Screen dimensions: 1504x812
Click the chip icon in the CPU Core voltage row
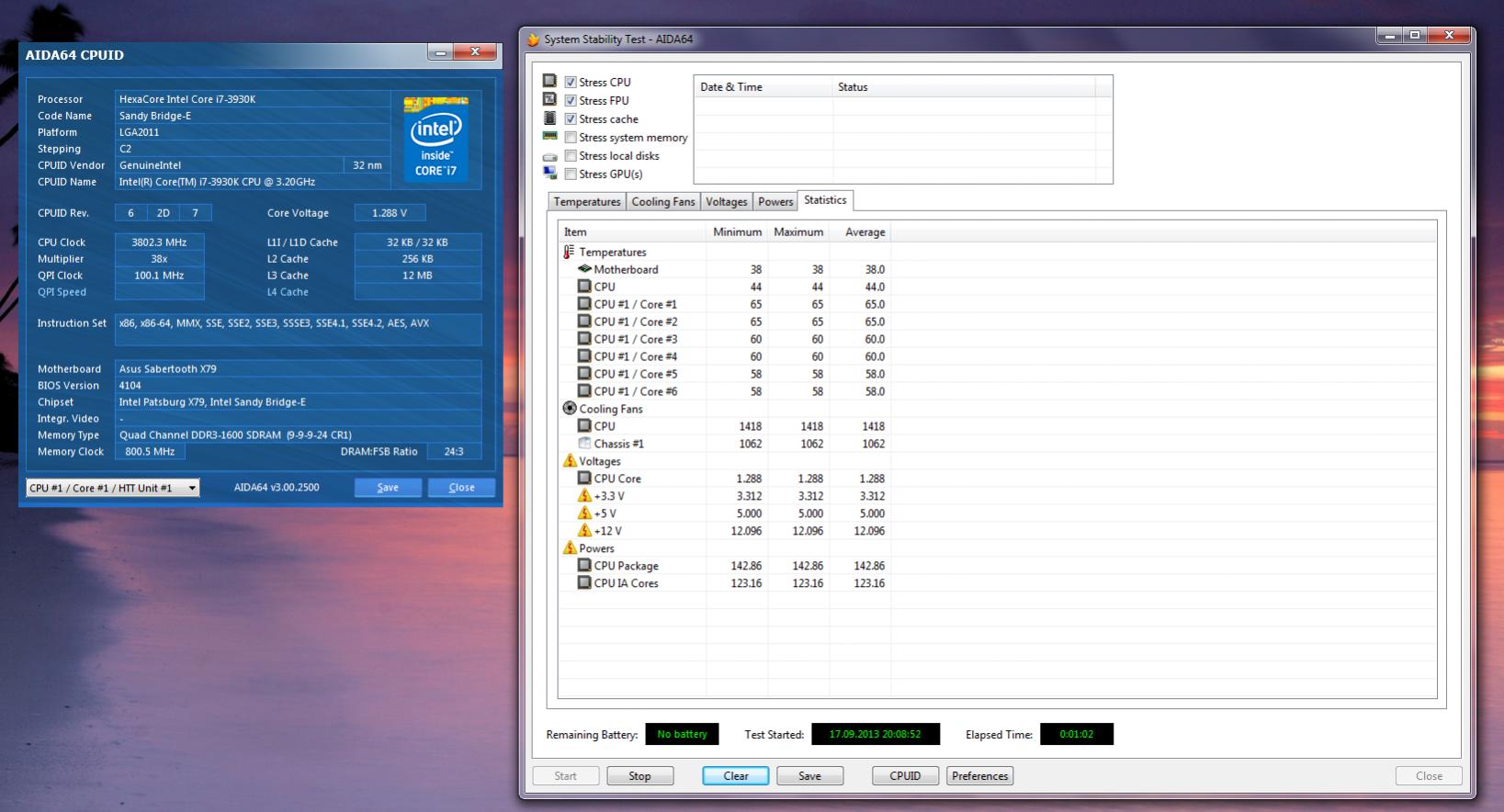(x=584, y=479)
